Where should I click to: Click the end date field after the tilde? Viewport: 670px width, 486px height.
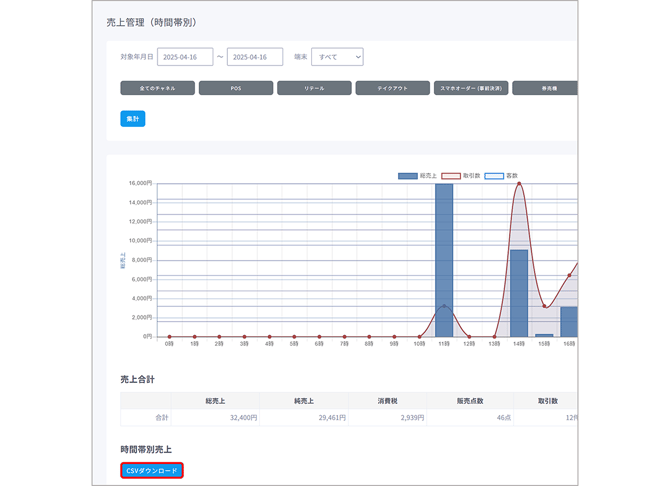(x=255, y=57)
